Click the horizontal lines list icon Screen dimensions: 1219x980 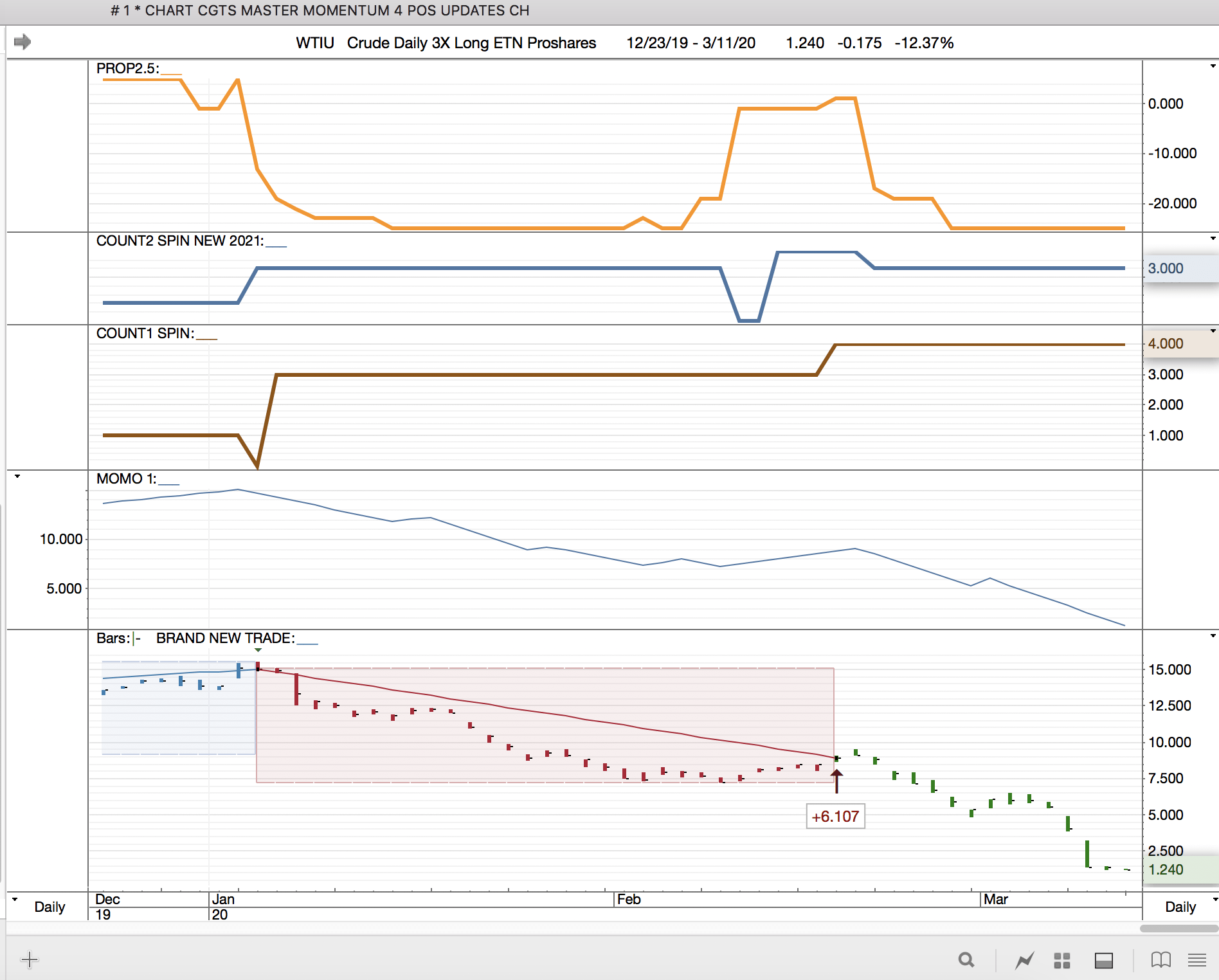(1196, 960)
